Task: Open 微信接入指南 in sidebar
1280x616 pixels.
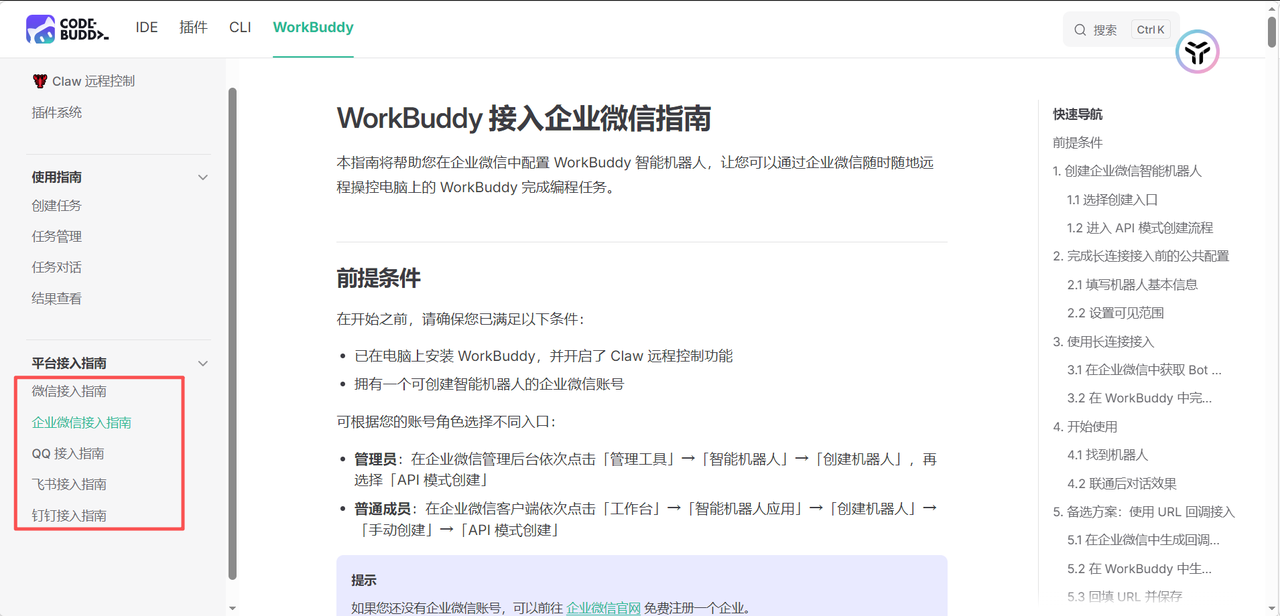Action: tap(69, 391)
